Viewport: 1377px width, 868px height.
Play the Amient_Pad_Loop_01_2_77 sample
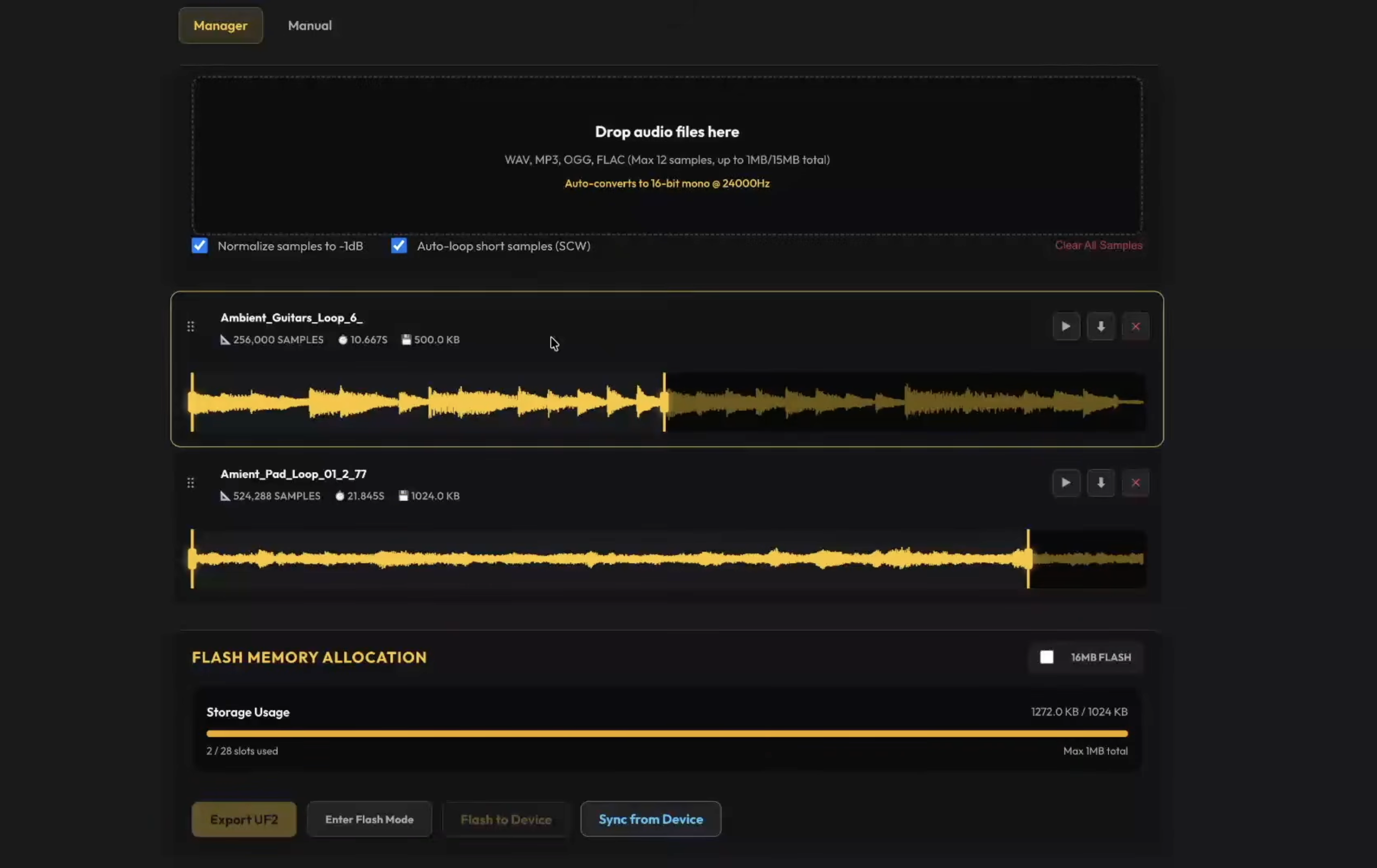click(x=1066, y=482)
